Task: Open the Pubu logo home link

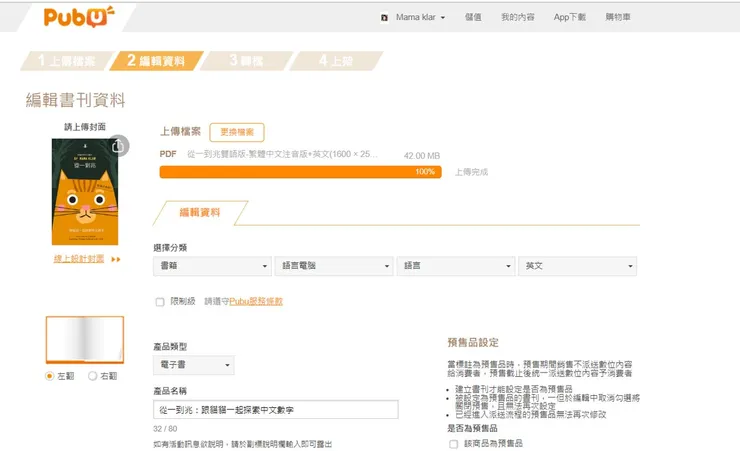Action: tap(79, 17)
